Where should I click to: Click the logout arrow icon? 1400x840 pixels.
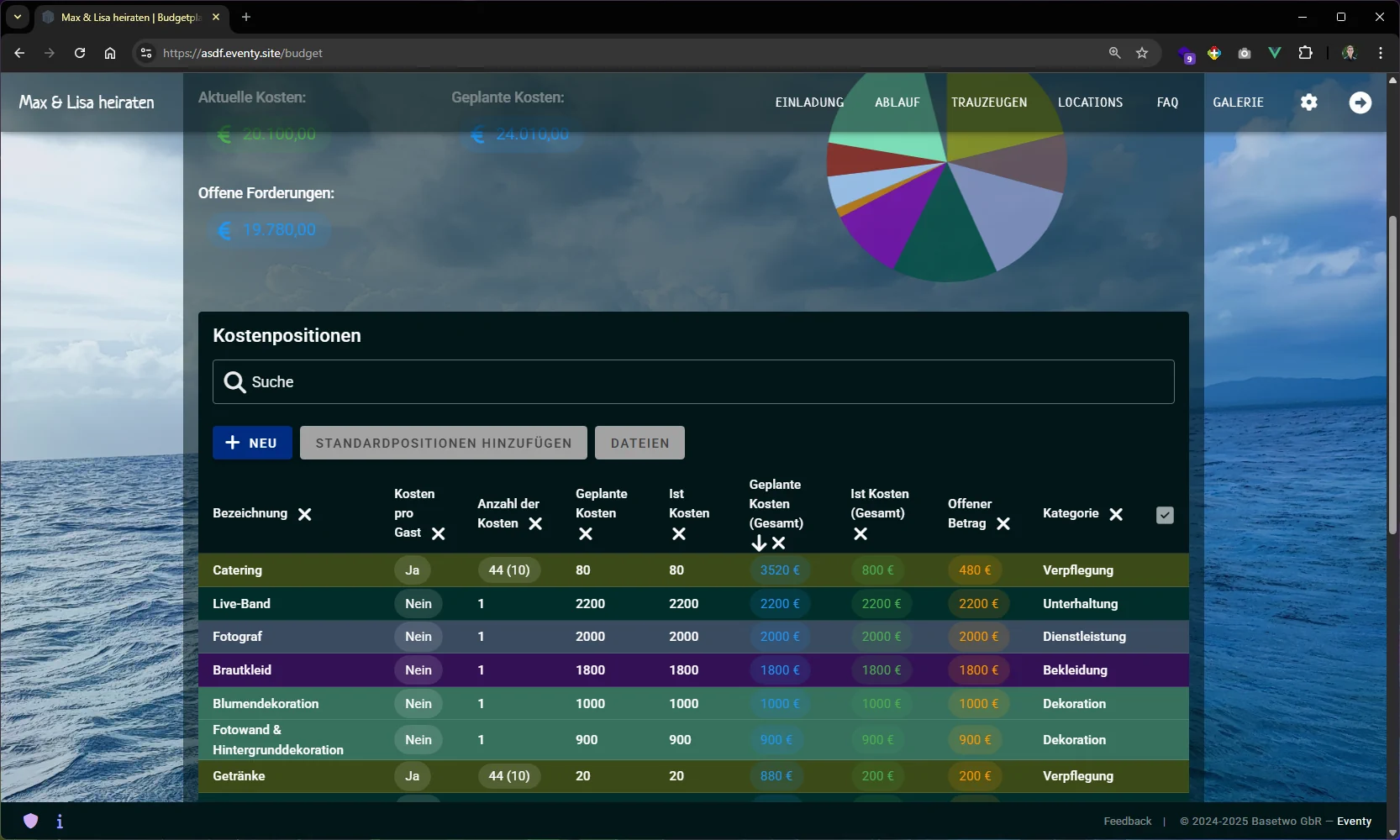[x=1360, y=102]
